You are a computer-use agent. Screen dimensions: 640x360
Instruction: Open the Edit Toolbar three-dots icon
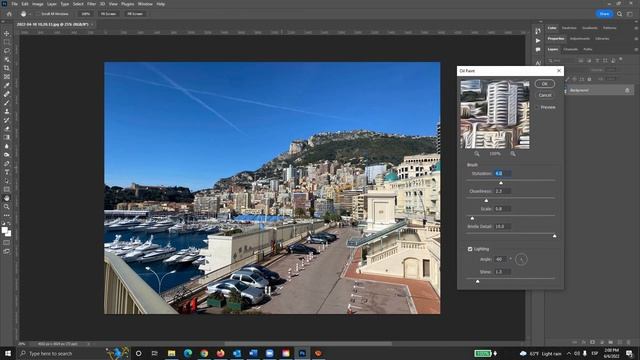coord(7,215)
